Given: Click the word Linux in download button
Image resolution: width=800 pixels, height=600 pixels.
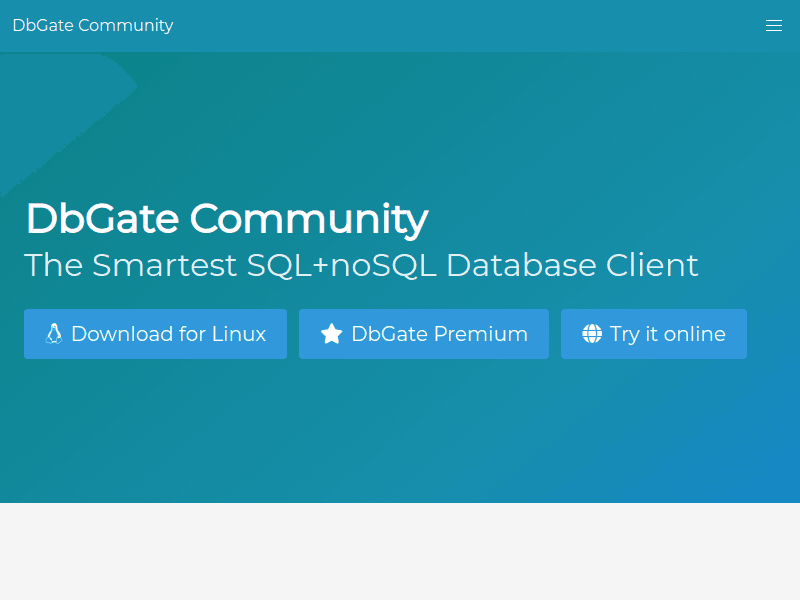Looking at the screenshot, I should point(239,334).
